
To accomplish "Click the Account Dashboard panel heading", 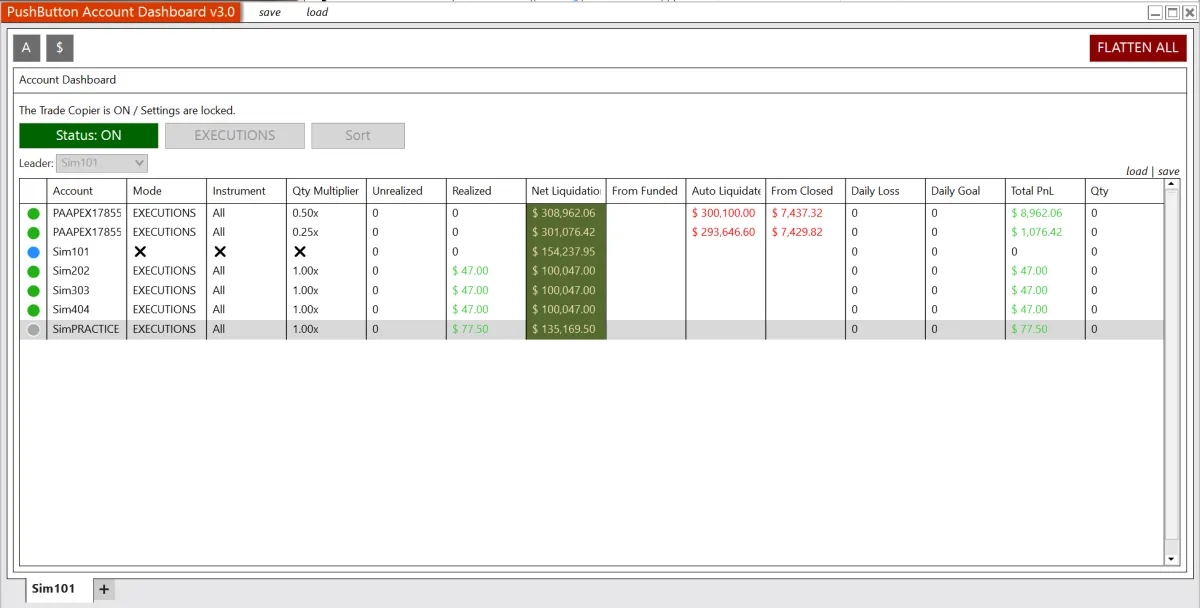I will point(68,80).
